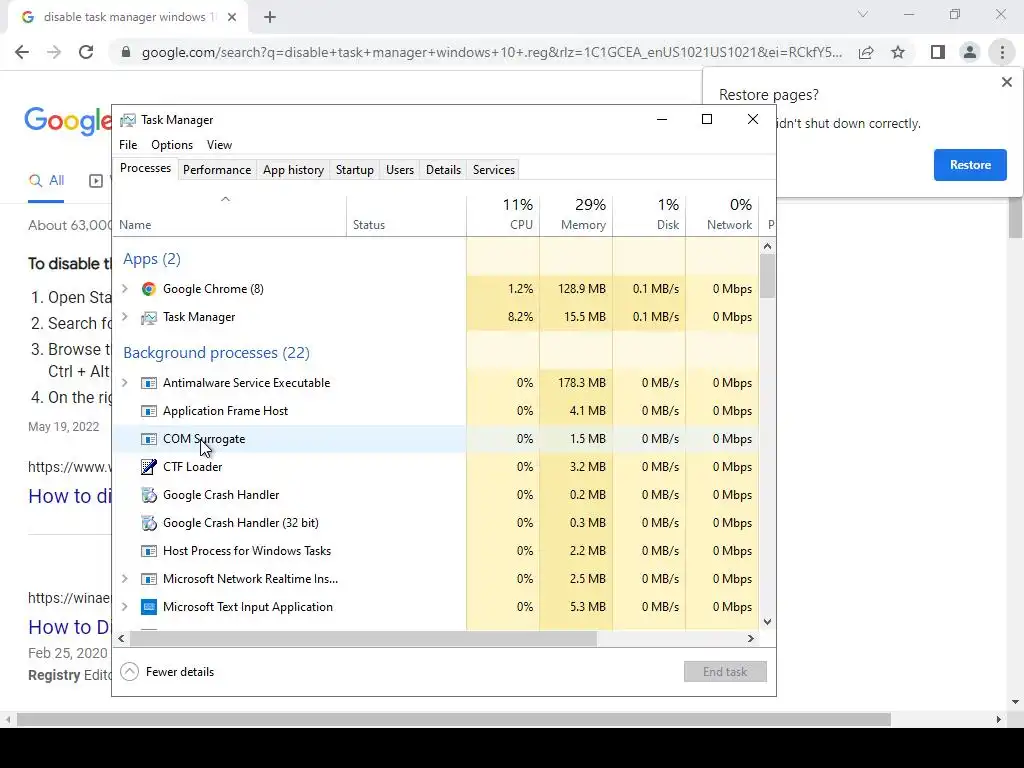Screen dimensions: 1024x768
Task: Open Chrome's three-dot menu
Action: (1002, 52)
